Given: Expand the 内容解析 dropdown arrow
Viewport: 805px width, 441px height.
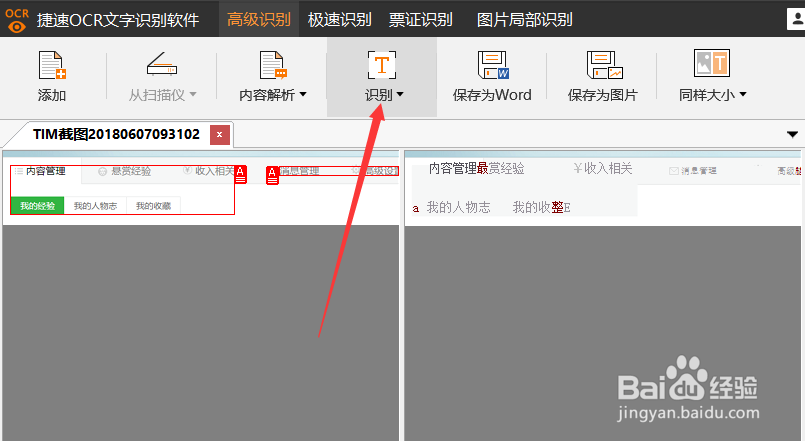Looking at the screenshot, I should tap(303, 94).
